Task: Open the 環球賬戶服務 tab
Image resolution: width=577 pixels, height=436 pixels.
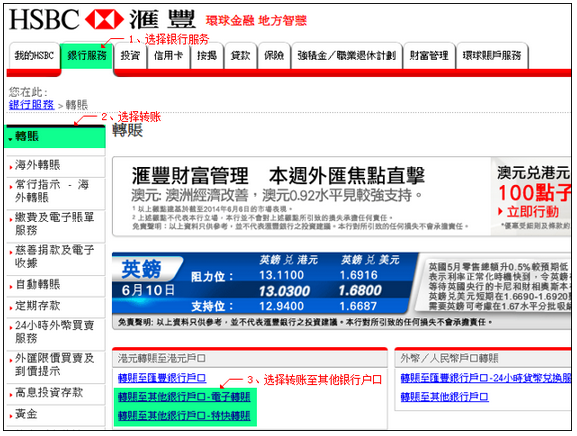Action: click(x=492, y=56)
